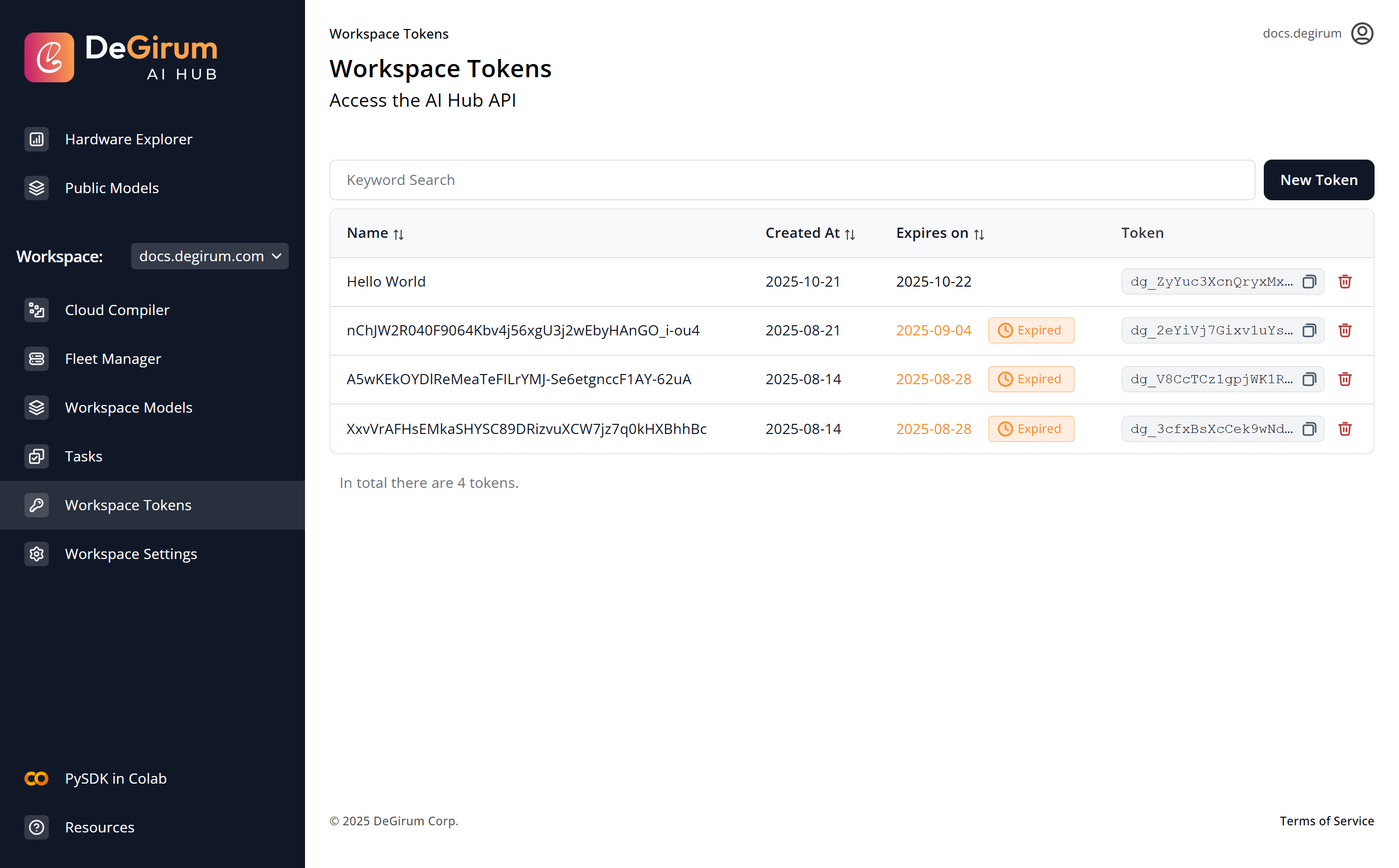
Task: Delete the Hello World token
Action: point(1346,282)
